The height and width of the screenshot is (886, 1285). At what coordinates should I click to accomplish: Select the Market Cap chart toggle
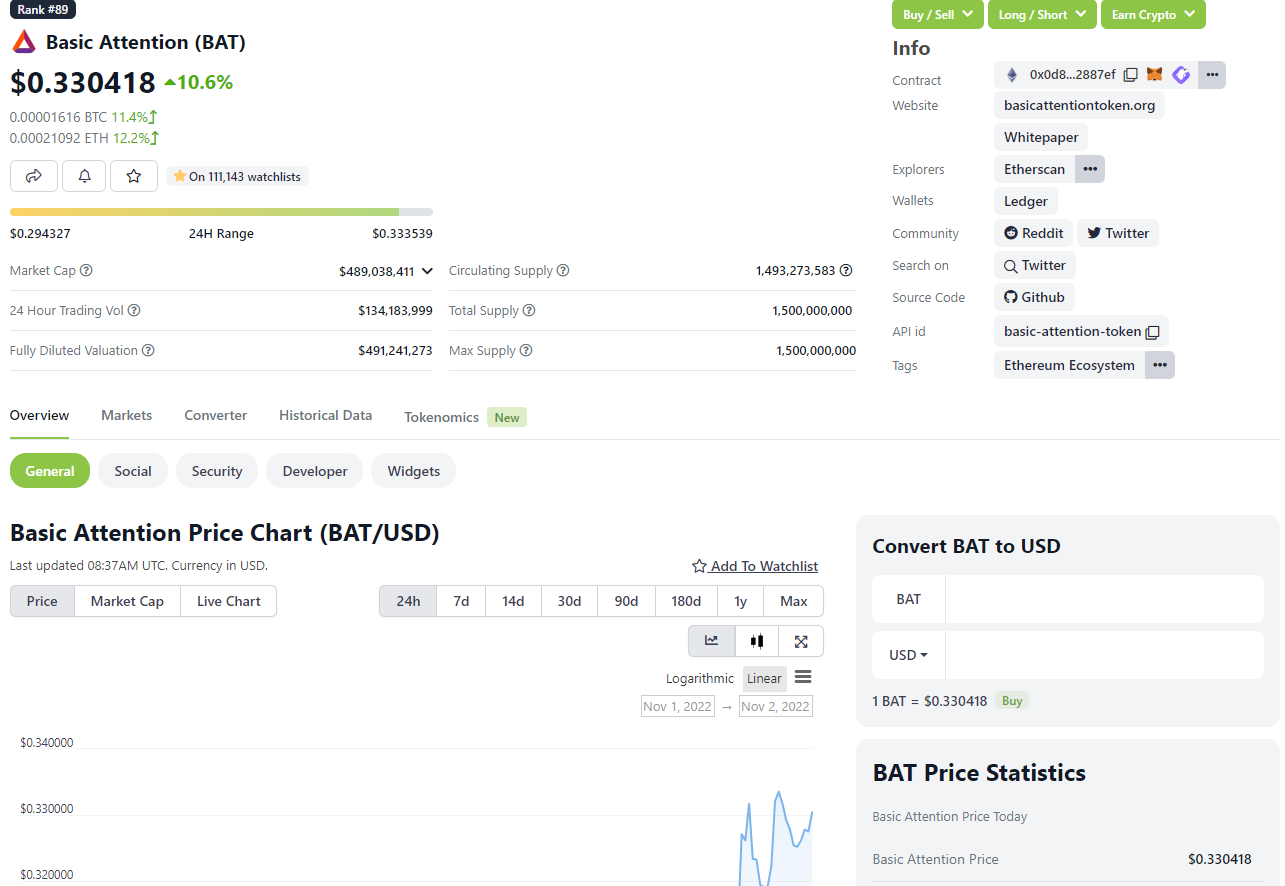pos(127,601)
